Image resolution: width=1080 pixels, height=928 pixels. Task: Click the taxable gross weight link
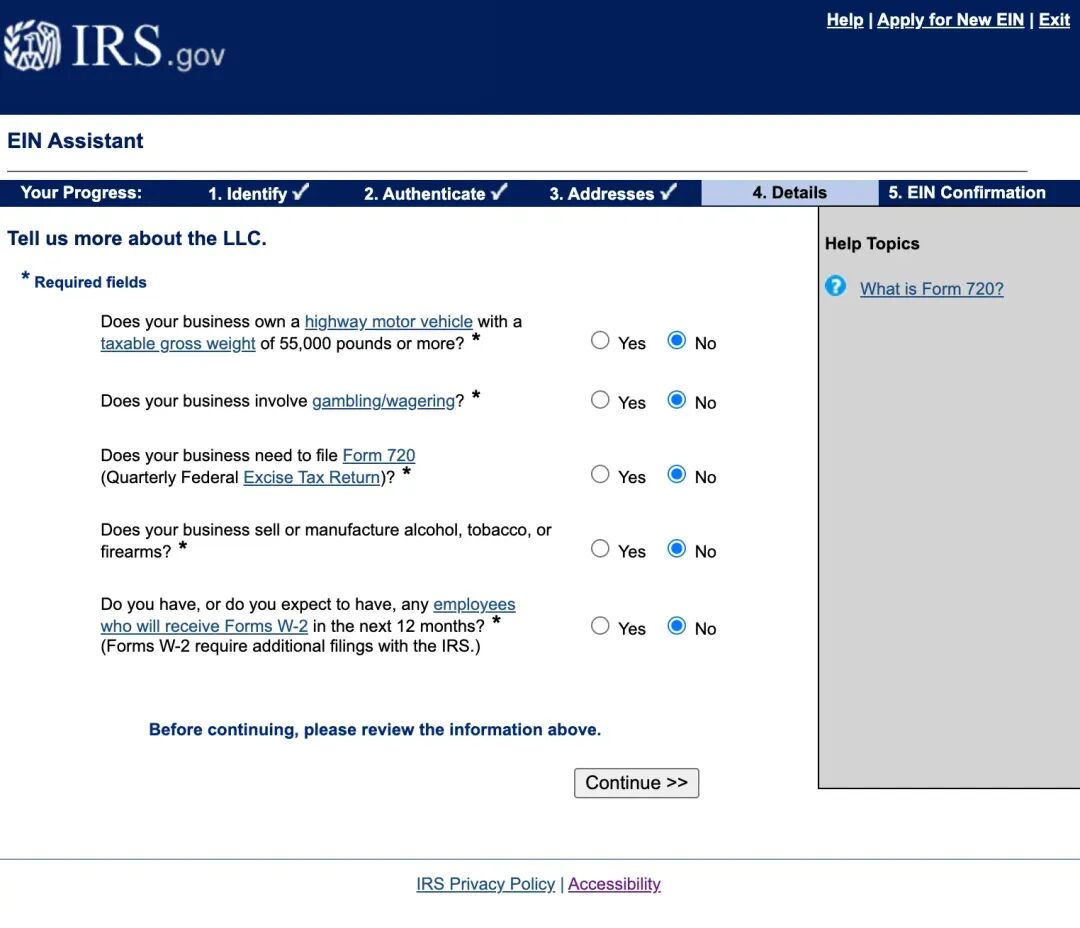coord(178,344)
